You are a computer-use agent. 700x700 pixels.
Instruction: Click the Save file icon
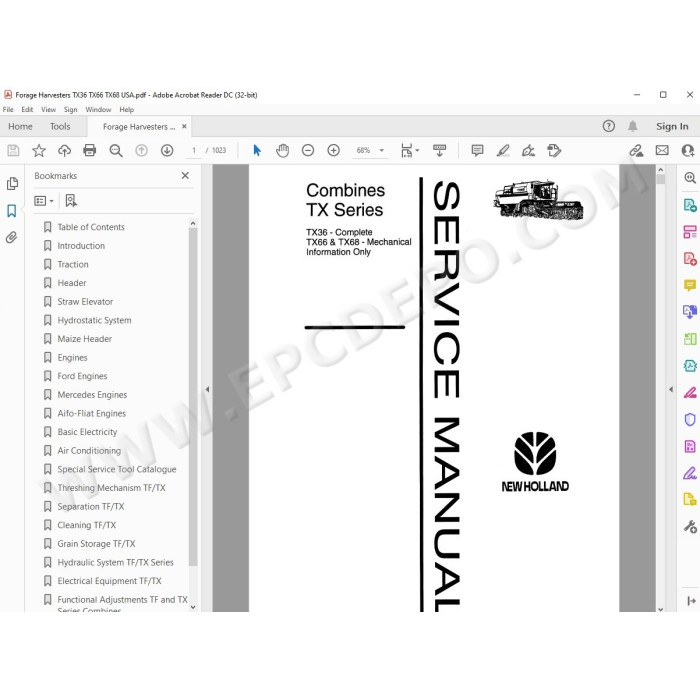pos(13,150)
